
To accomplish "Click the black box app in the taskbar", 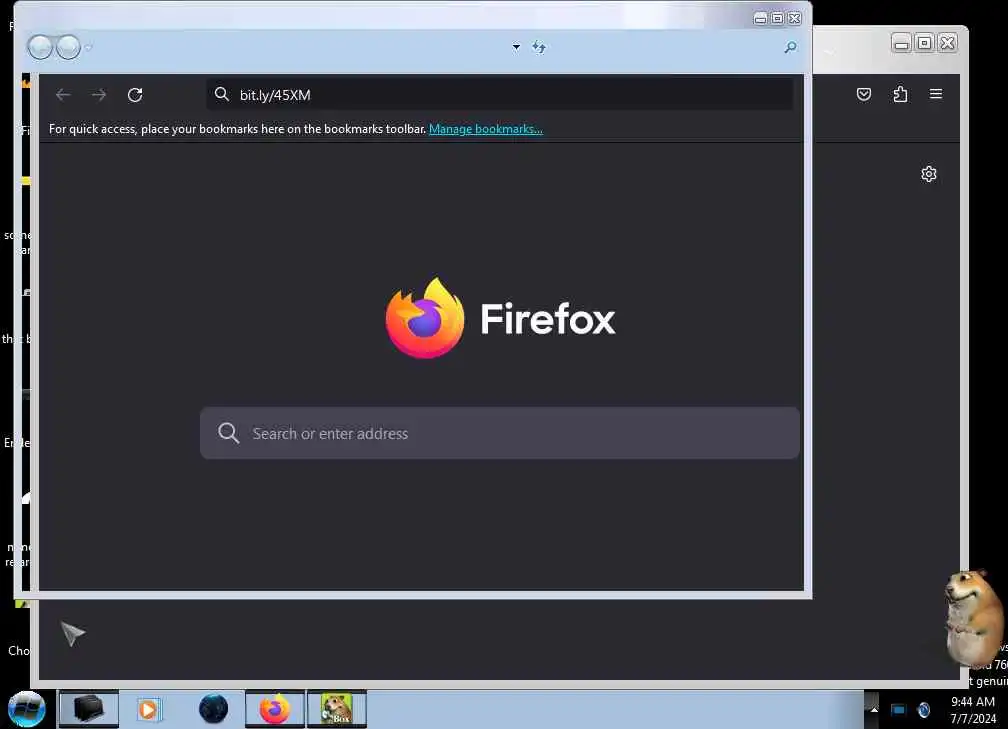I will [x=88, y=709].
